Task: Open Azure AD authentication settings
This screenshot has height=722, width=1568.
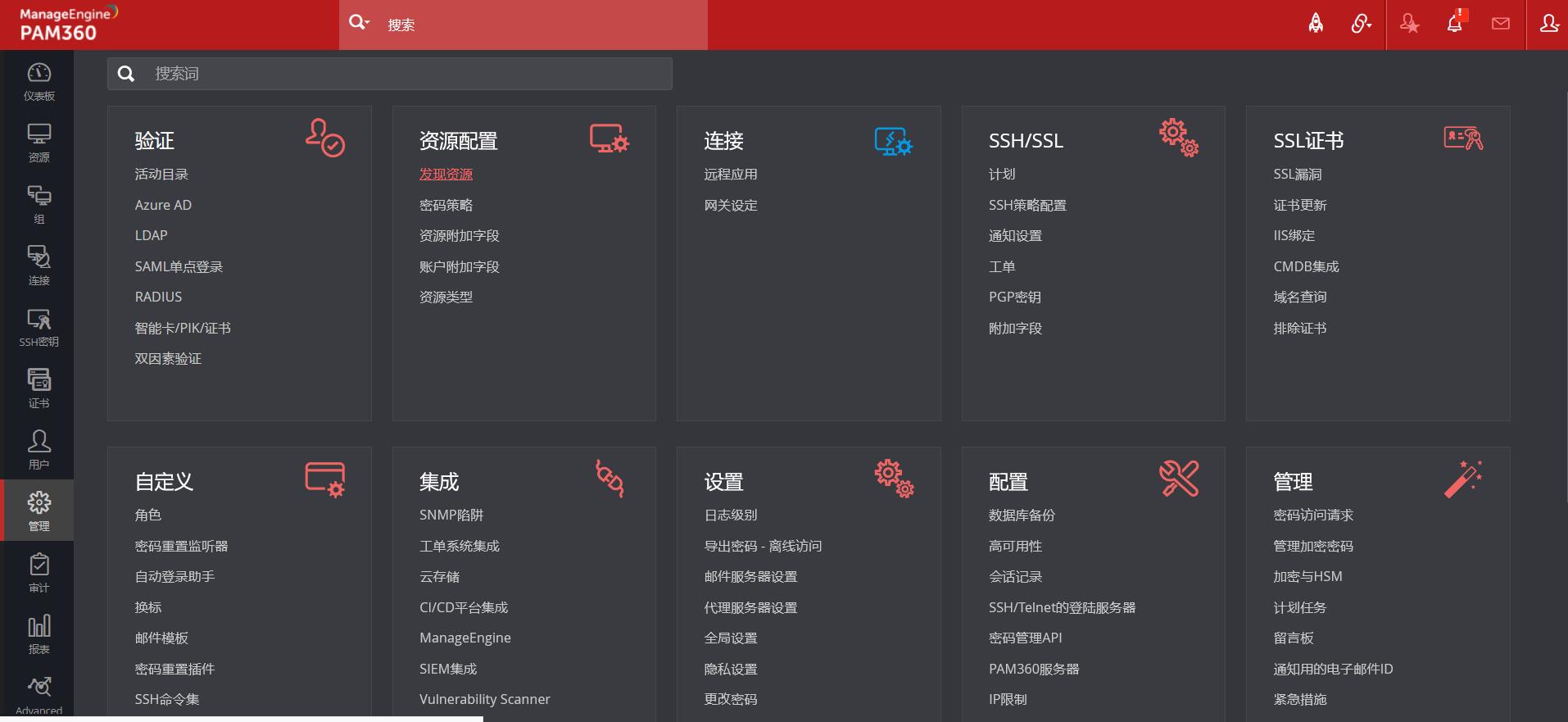Action: click(x=163, y=205)
